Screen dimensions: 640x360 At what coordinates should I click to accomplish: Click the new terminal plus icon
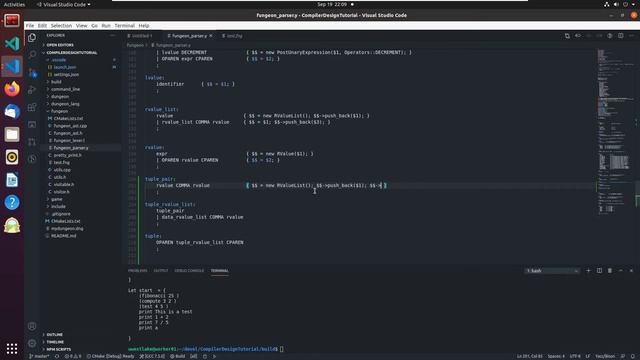[x=588, y=271]
